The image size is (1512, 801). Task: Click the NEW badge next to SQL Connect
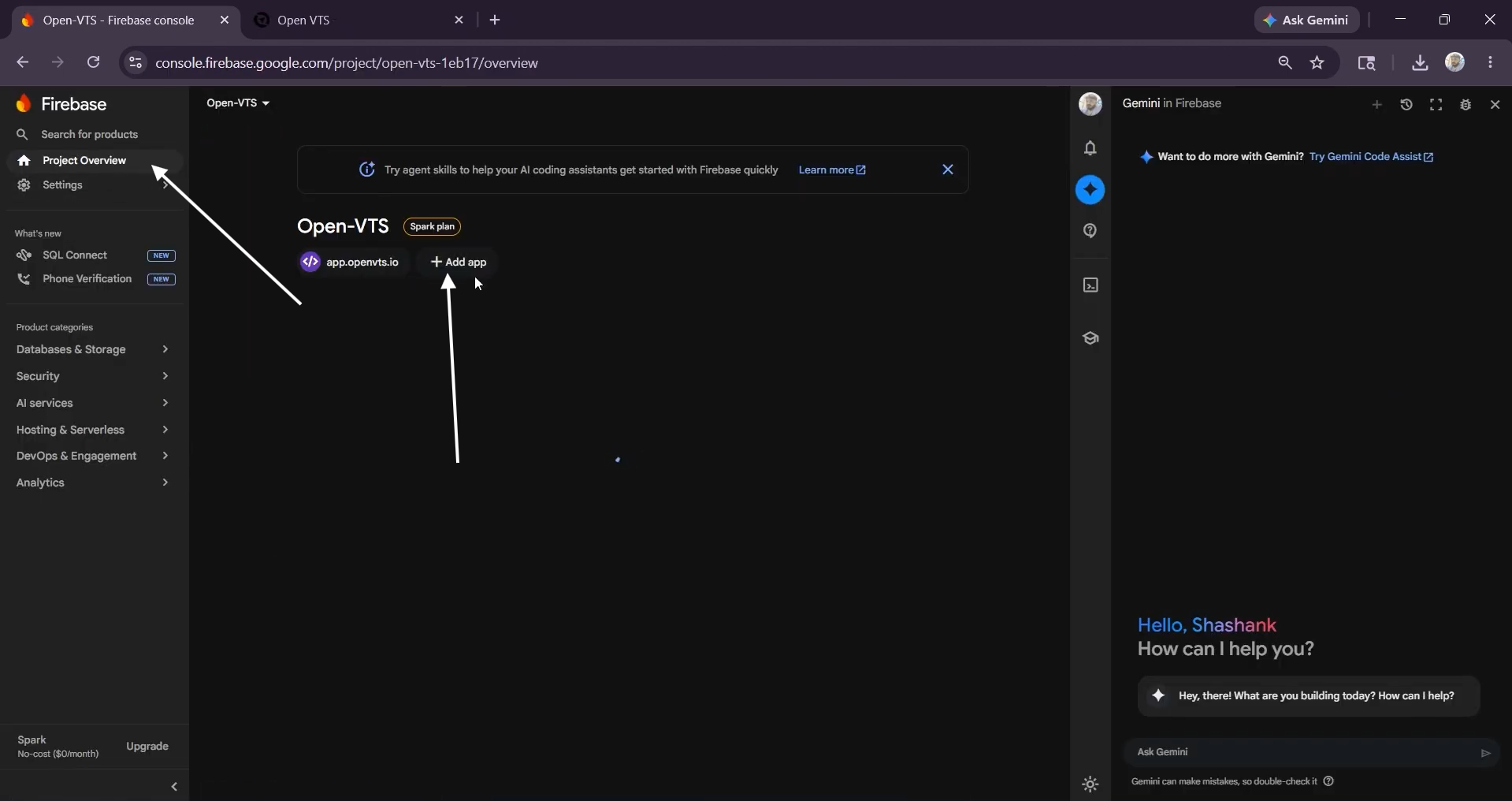point(162,255)
